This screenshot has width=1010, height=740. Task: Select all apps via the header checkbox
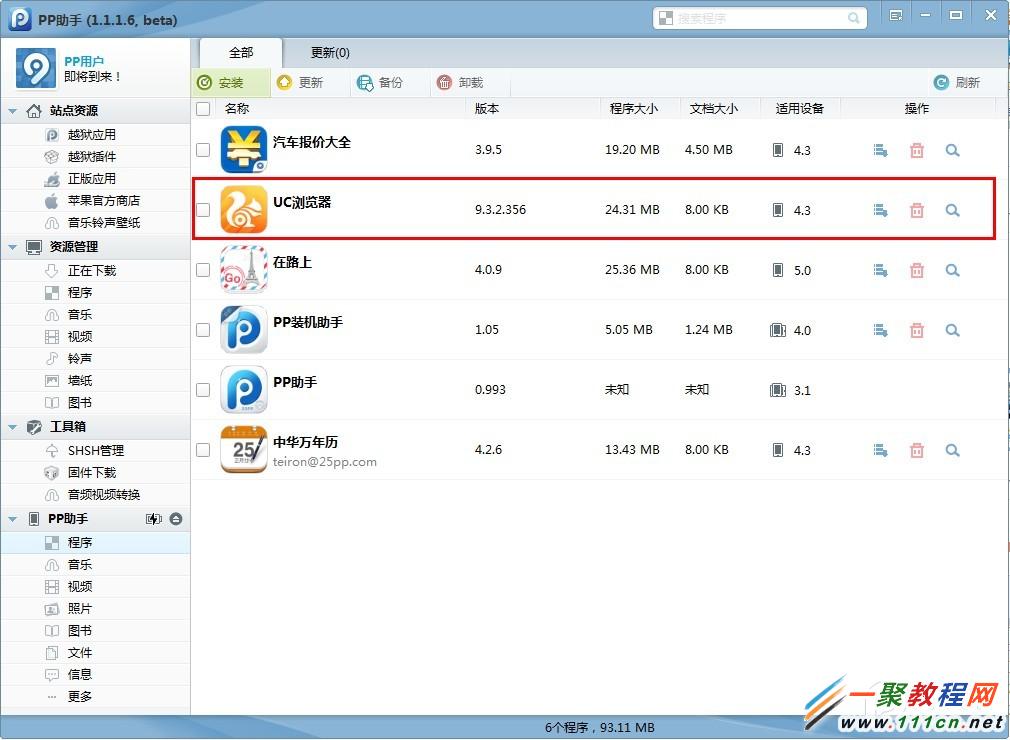tap(202, 108)
